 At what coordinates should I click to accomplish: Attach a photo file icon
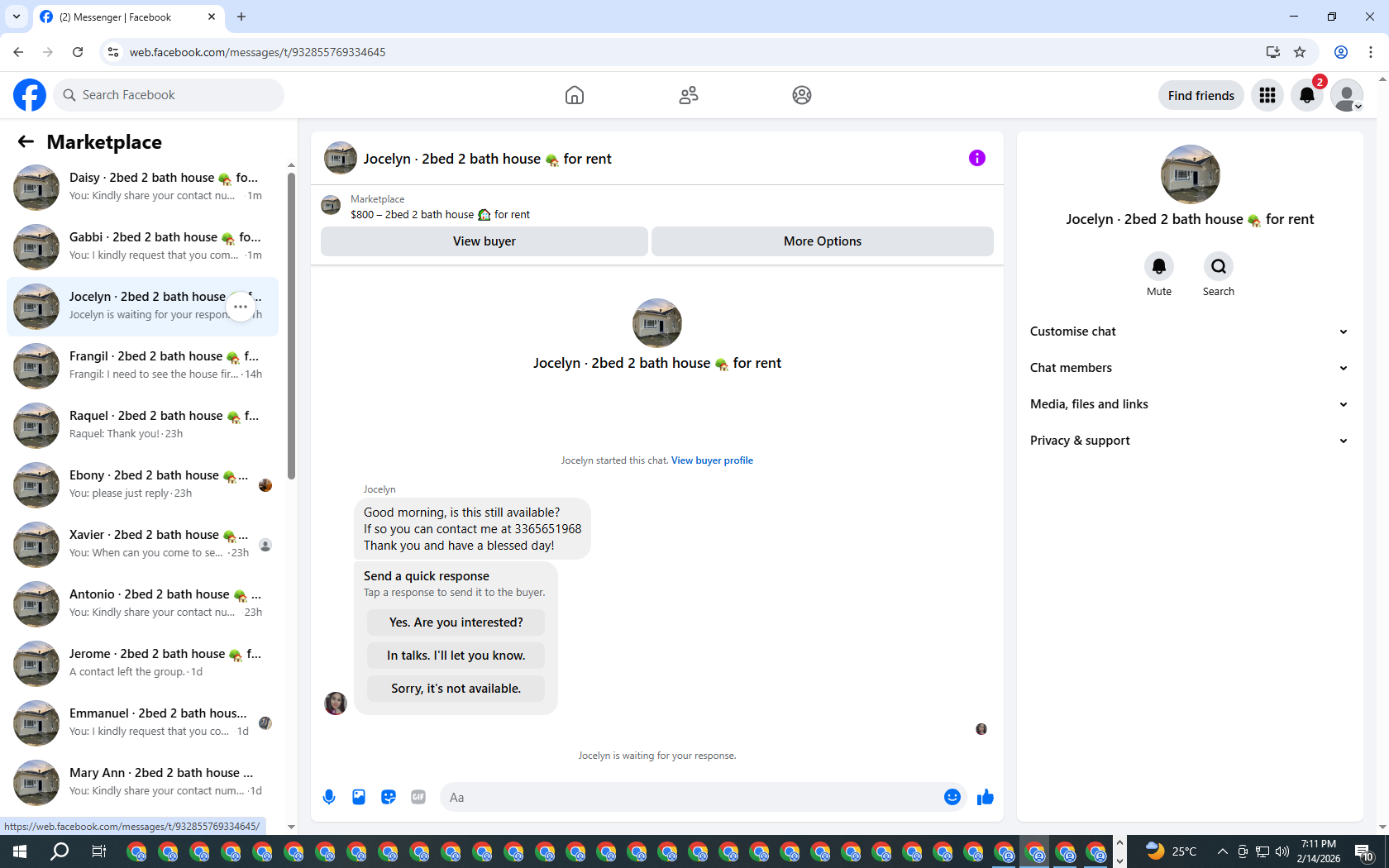[359, 797]
